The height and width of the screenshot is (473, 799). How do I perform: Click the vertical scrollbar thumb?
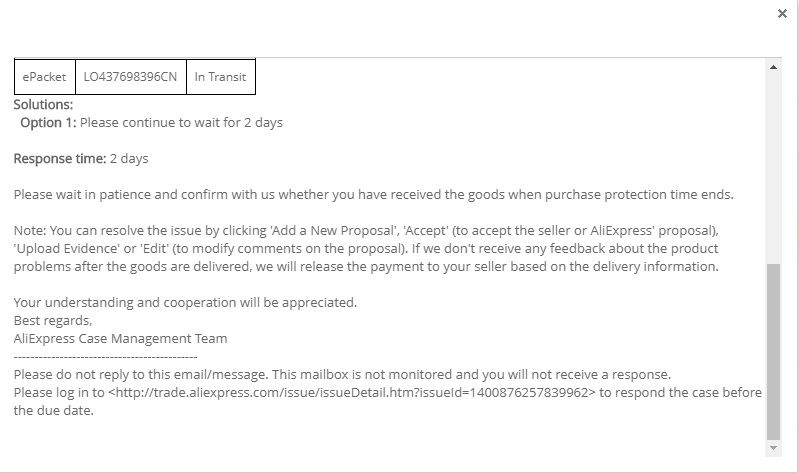(773, 350)
